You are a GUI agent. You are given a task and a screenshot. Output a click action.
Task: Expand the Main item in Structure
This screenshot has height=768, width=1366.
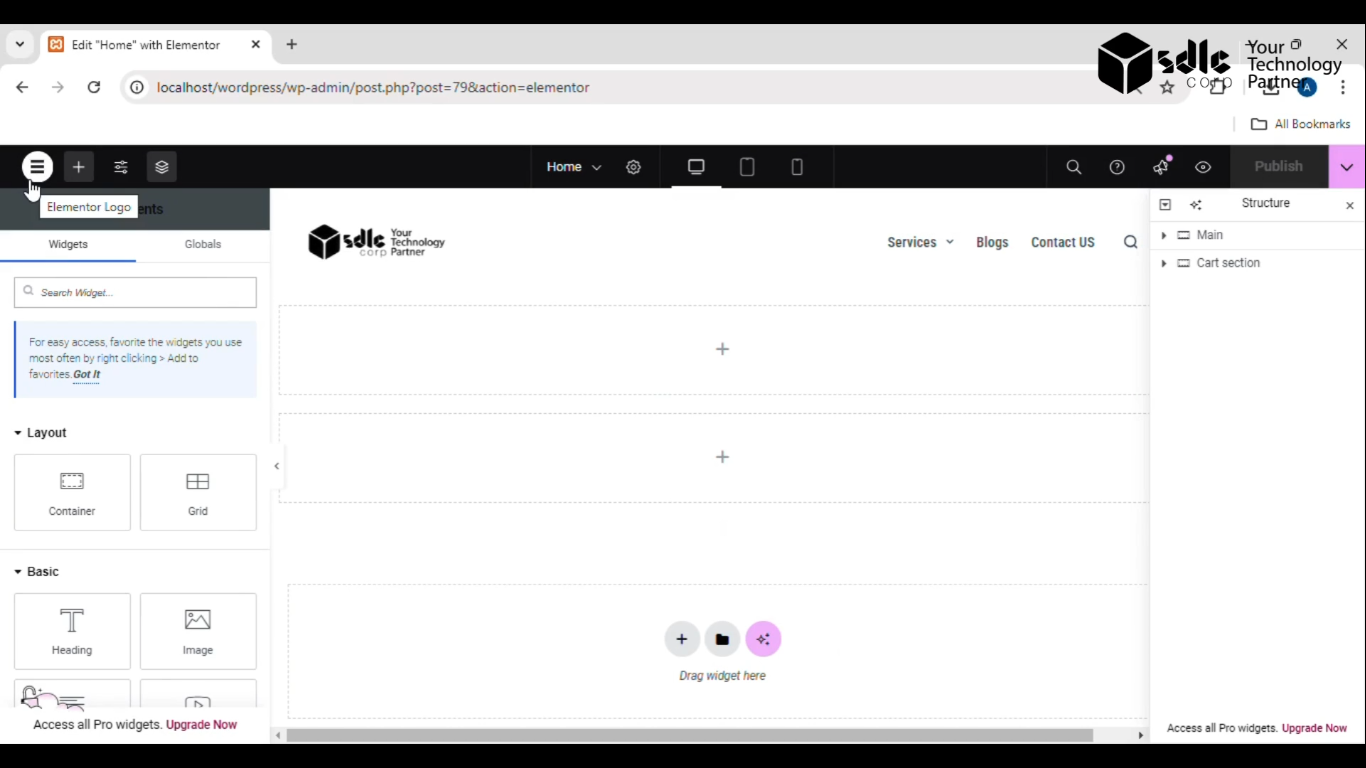[x=1163, y=235]
